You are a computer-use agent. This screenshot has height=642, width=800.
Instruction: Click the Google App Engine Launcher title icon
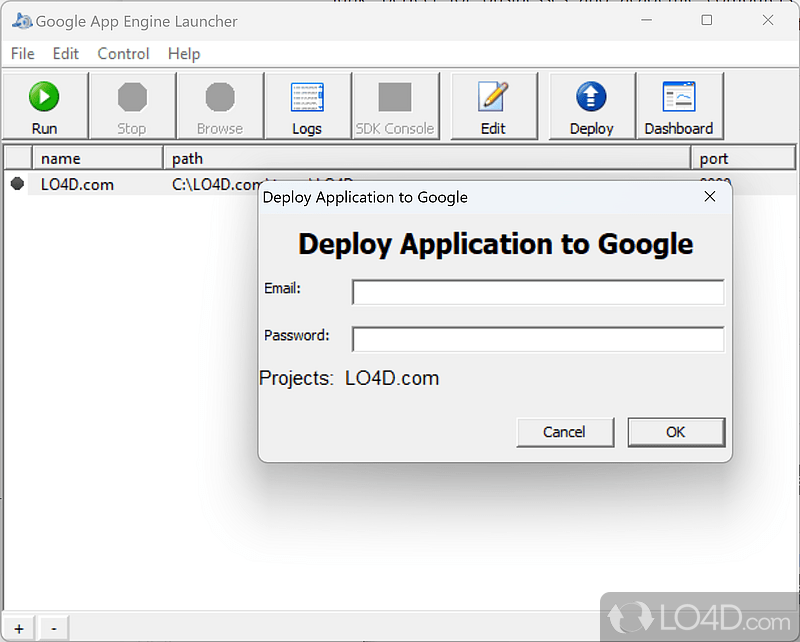21,21
